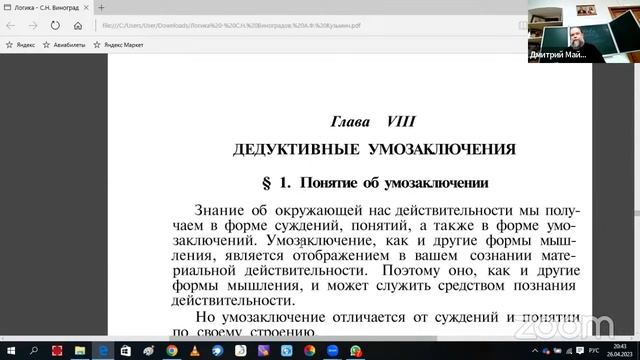The width and height of the screenshot is (640, 360).
Task: Open Google Chrome from the taskbar
Action: [172, 351]
